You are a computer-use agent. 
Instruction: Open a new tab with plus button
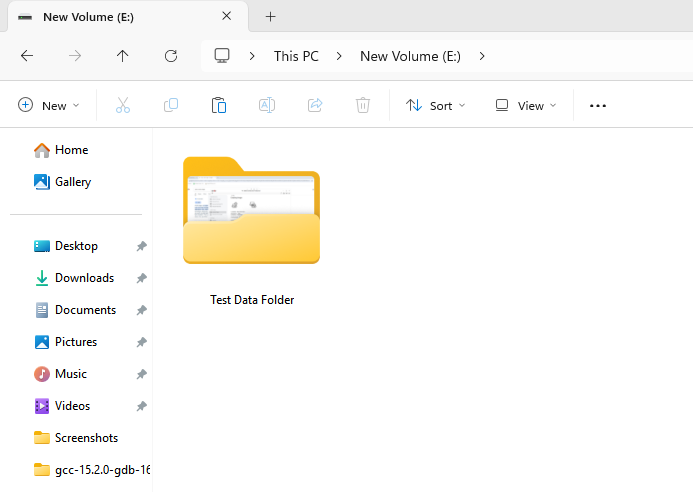click(270, 17)
